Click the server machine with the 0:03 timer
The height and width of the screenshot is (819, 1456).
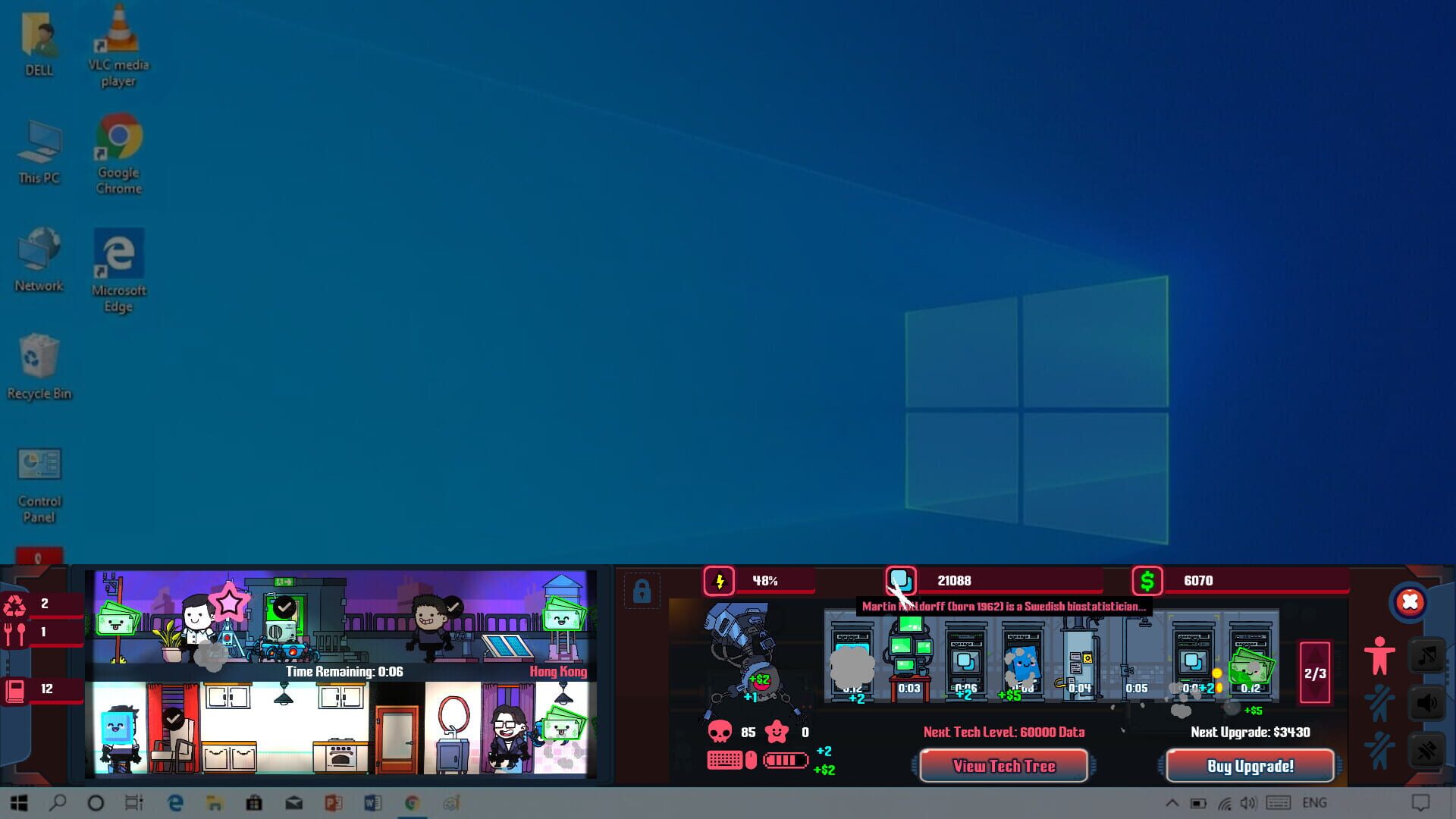coord(908,656)
